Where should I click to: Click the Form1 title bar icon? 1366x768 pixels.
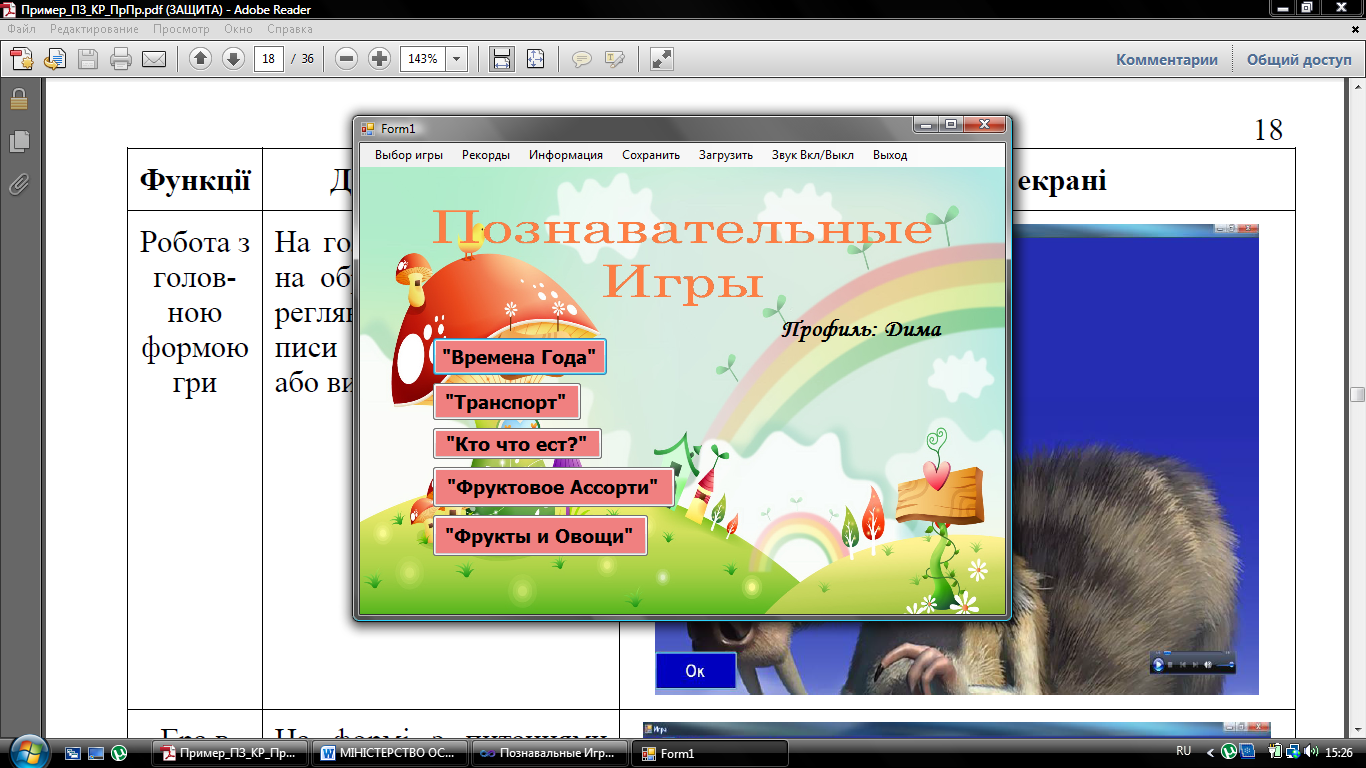pos(368,128)
